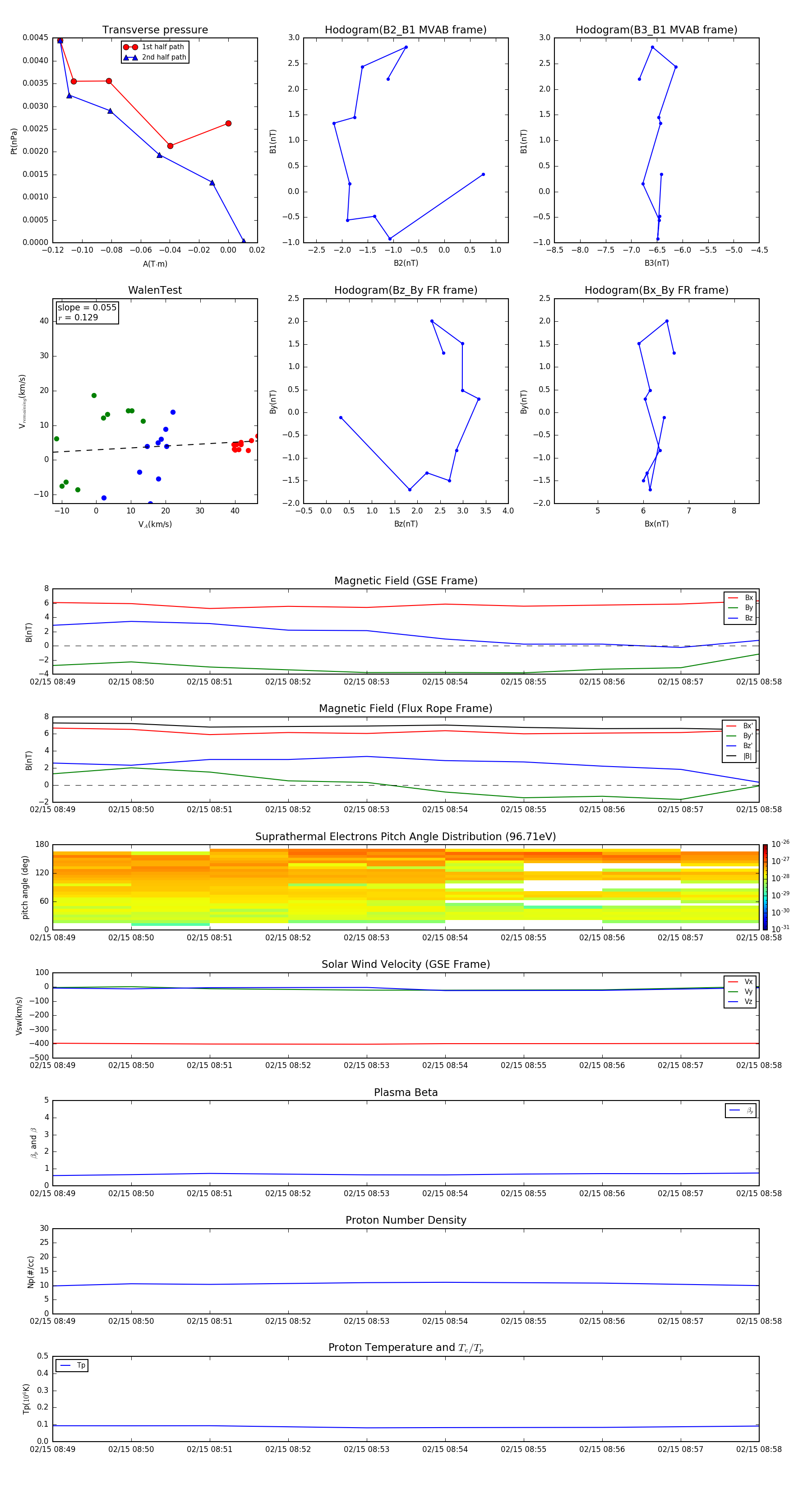Click the "Plasma Beta" plot title

pyautogui.click(x=406, y=1092)
